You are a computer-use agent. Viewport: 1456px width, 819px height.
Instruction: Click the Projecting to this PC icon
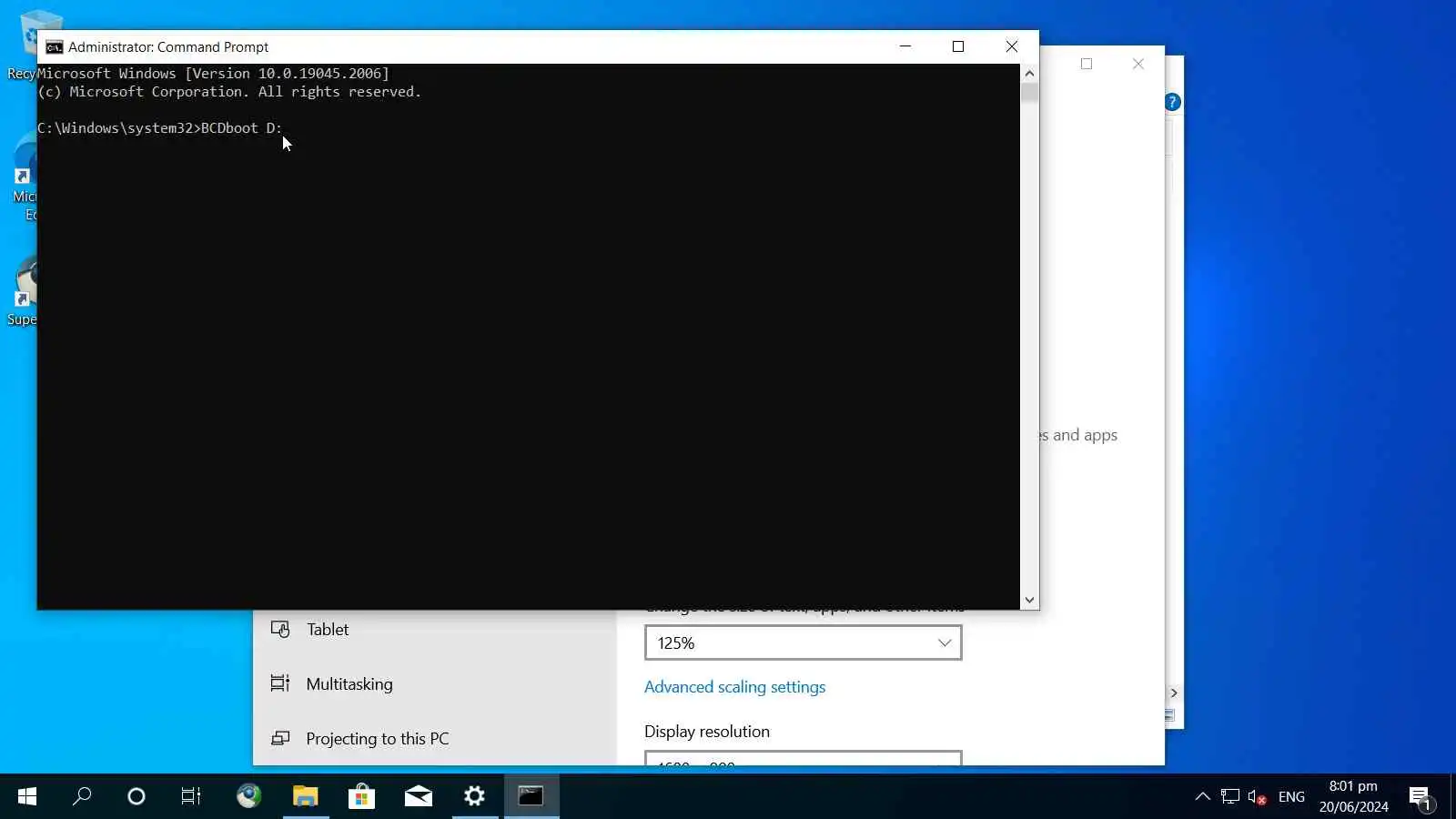pos(280,738)
